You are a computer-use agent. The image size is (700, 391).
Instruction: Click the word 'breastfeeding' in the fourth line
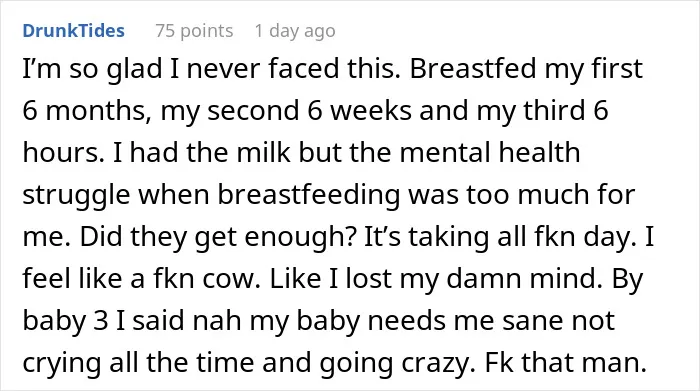tap(308, 196)
